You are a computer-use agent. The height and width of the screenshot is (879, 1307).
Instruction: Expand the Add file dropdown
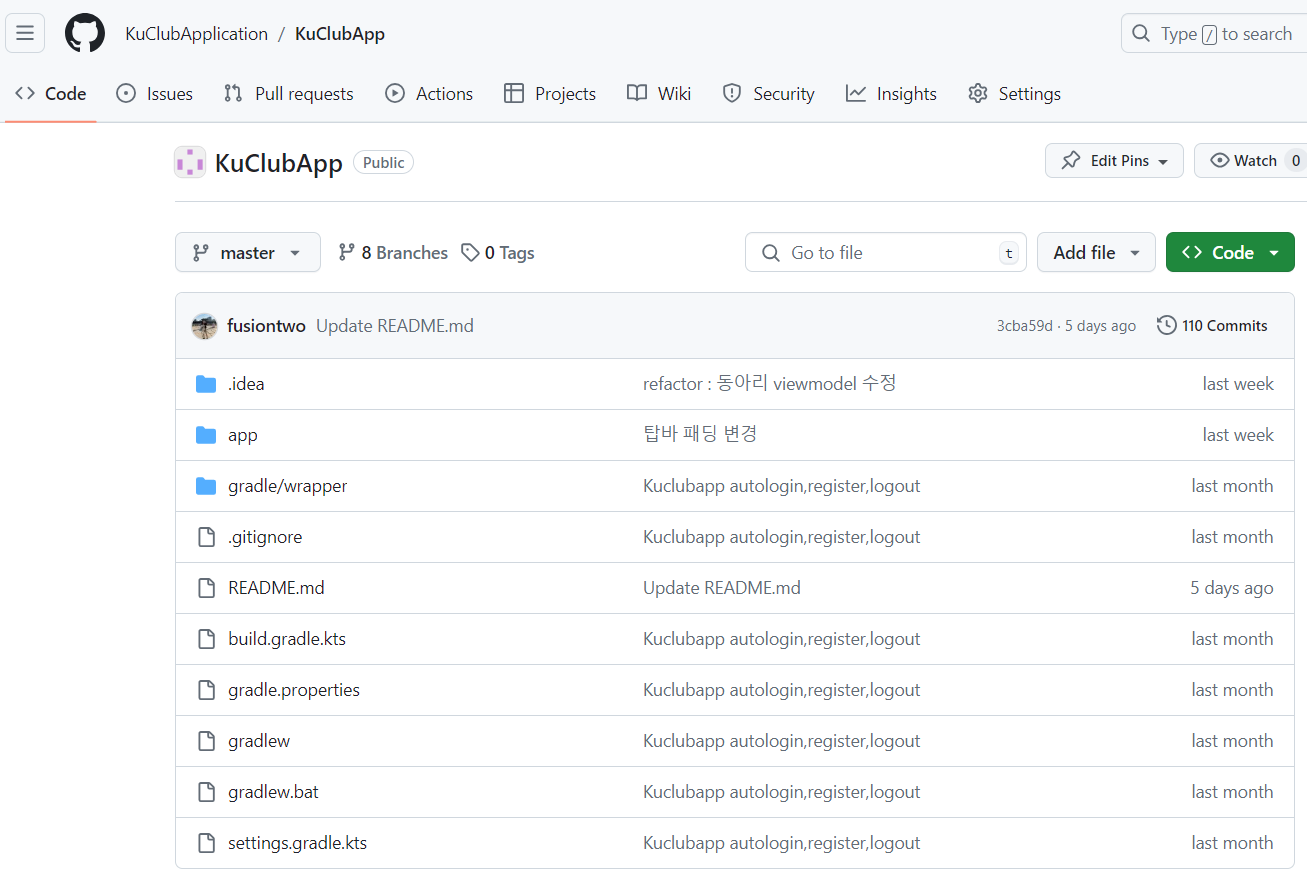tap(1096, 253)
